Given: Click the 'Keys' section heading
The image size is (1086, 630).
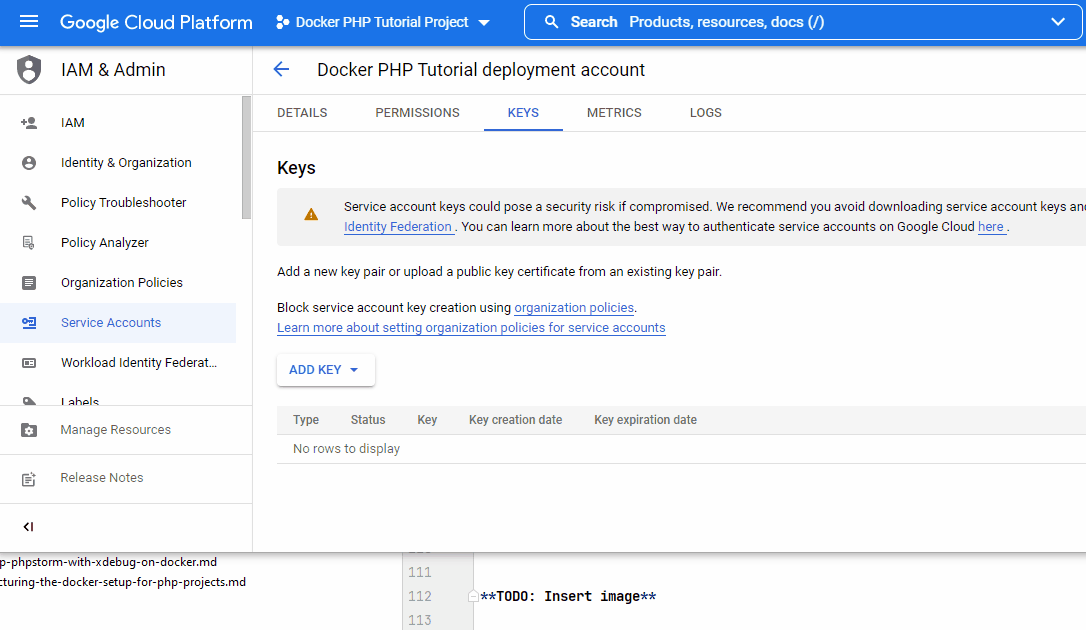Looking at the screenshot, I should coord(296,168).
